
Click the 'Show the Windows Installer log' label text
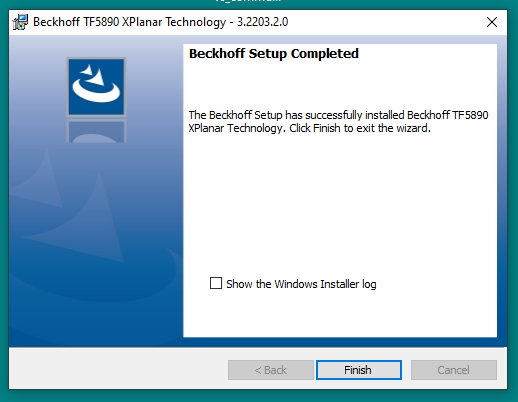(301, 284)
